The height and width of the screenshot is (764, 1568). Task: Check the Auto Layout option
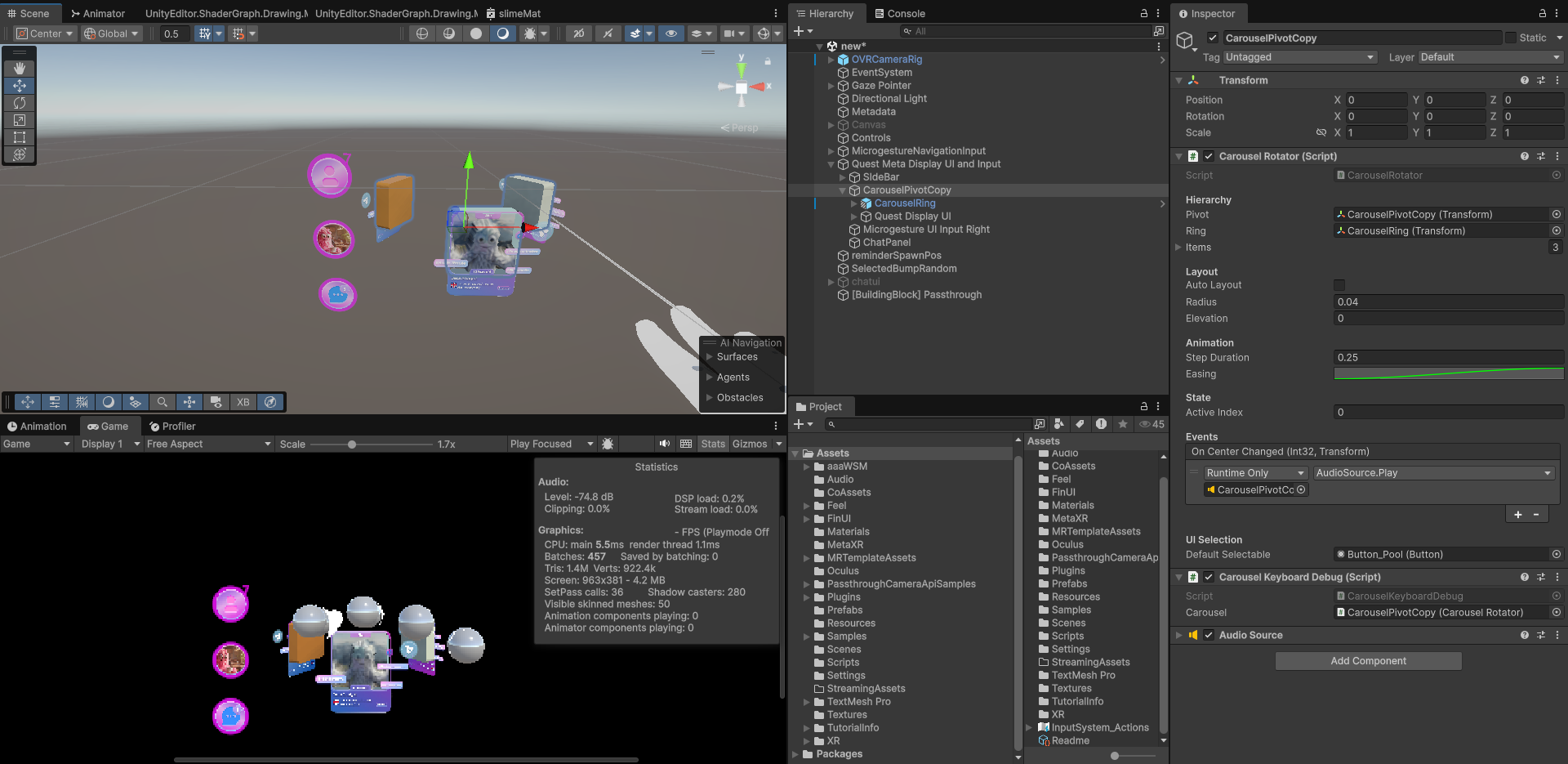point(1339,285)
